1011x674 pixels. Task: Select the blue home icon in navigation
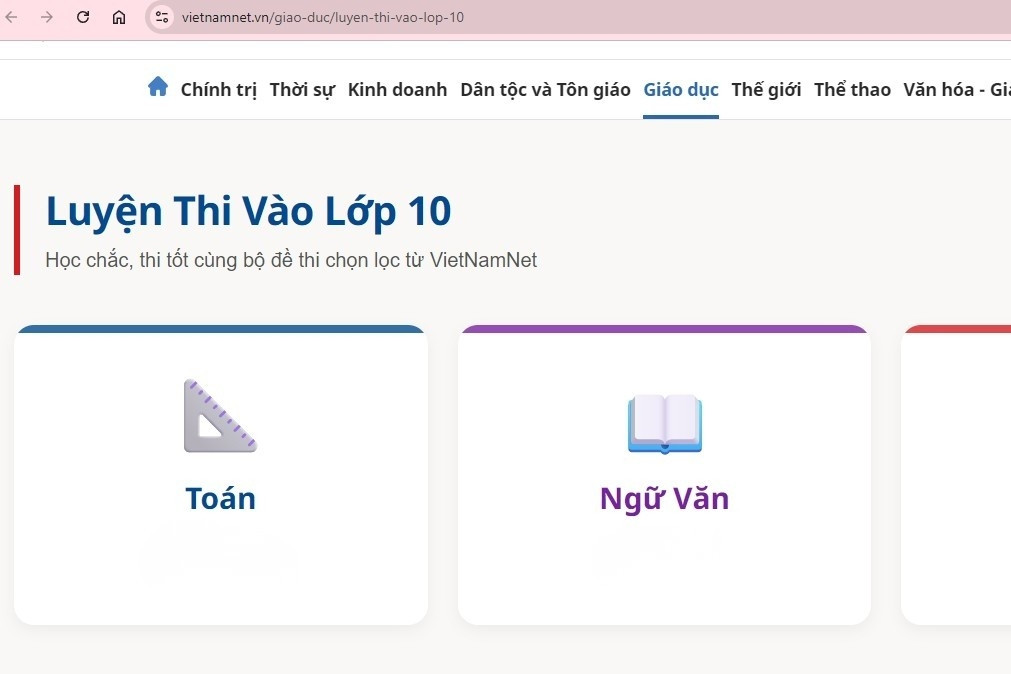[158, 87]
